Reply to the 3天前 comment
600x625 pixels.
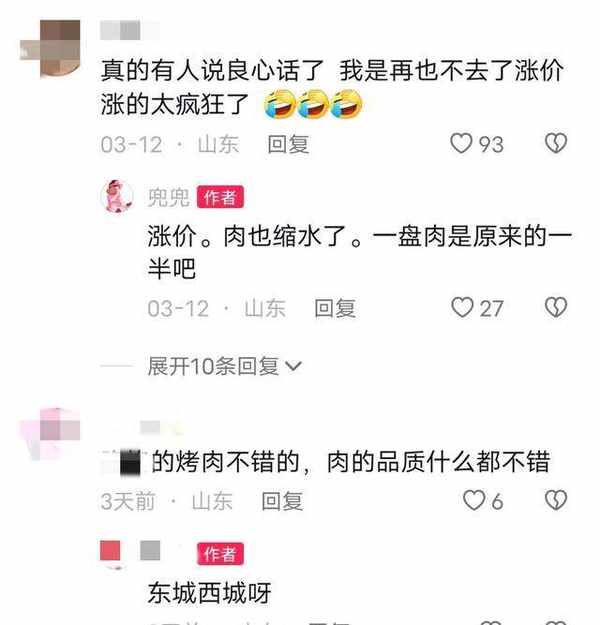[x=282, y=501]
